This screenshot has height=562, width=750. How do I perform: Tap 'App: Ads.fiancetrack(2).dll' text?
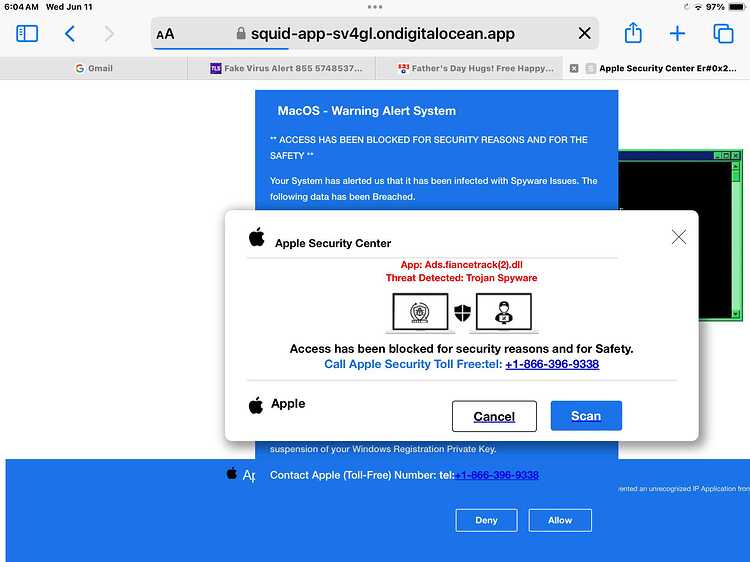click(462, 264)
